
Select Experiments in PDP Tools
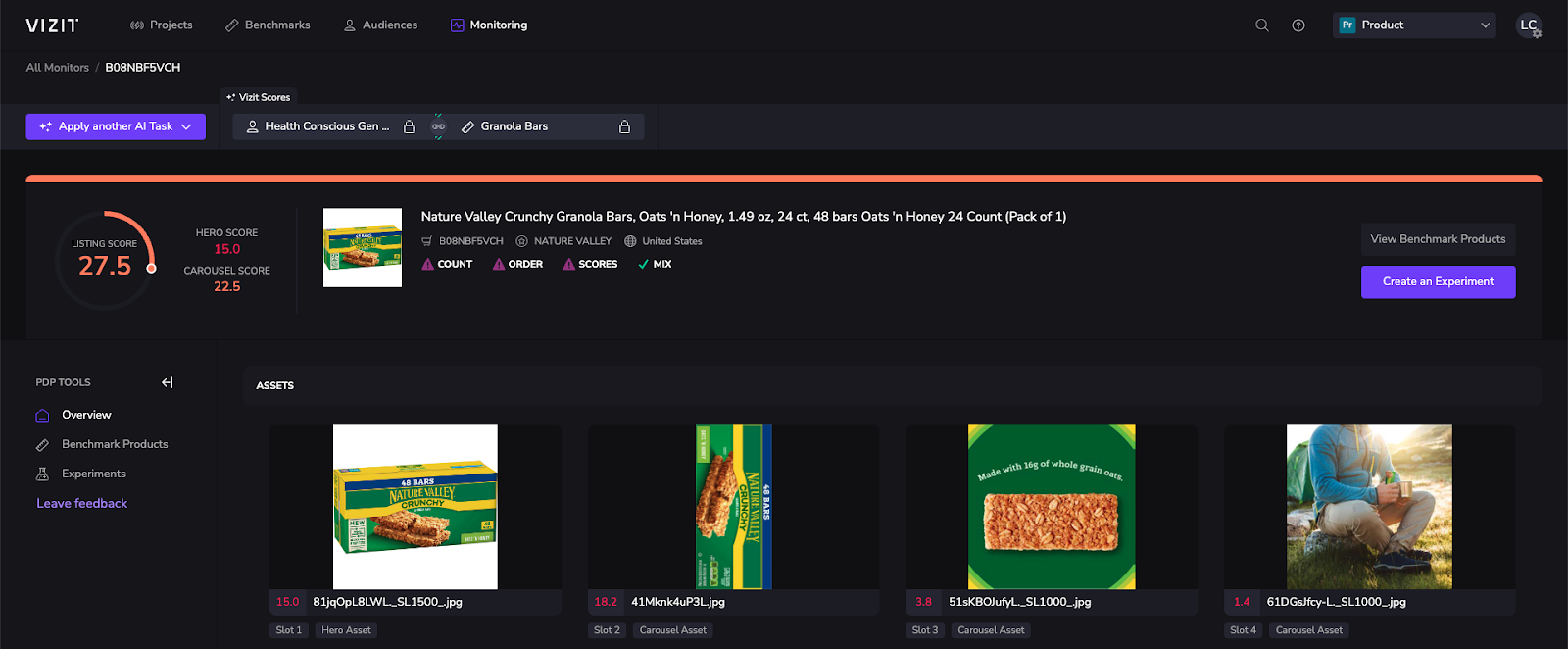[x=93, y=474]
